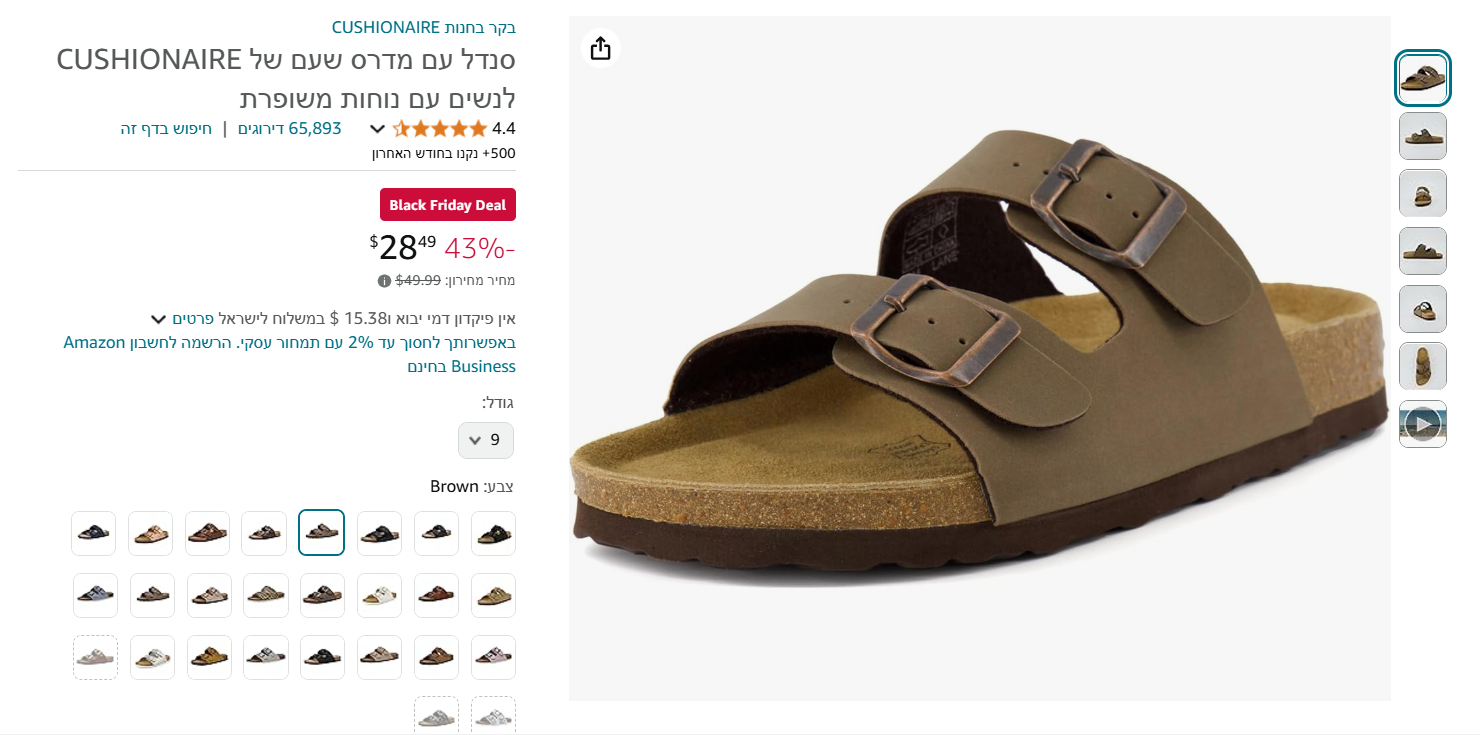Click the currently selected Brown color swatch
This screenshot has width=1480, height=735.
[321, 532]
